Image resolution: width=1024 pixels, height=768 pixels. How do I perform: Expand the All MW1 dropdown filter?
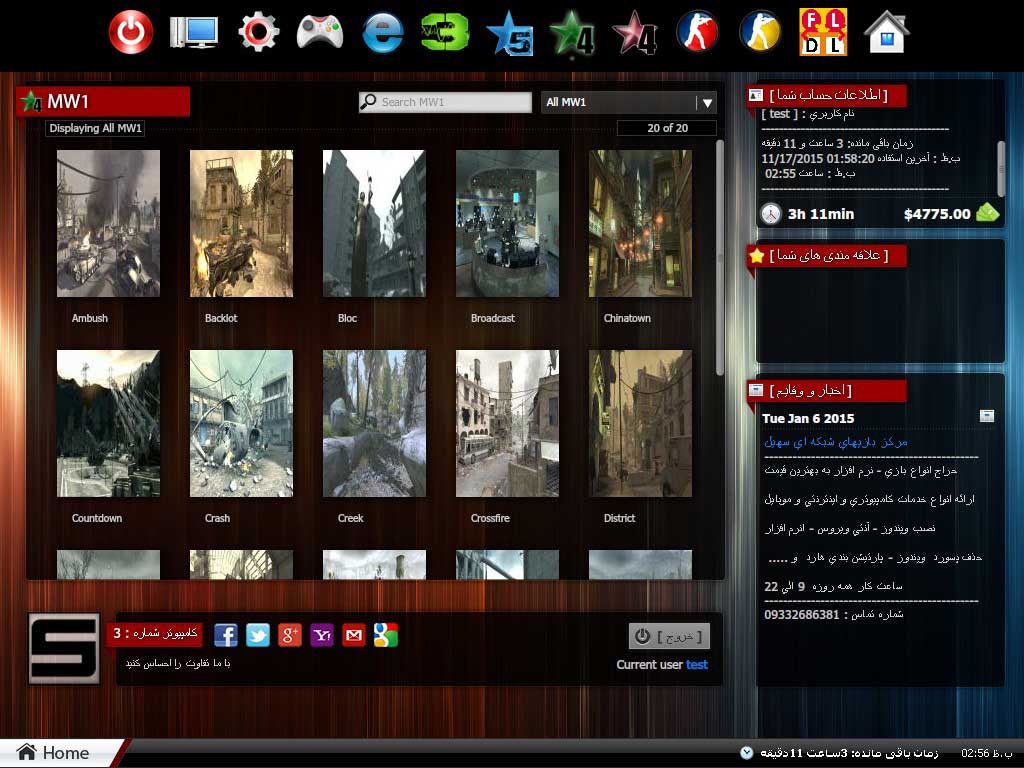click(706, 102)
